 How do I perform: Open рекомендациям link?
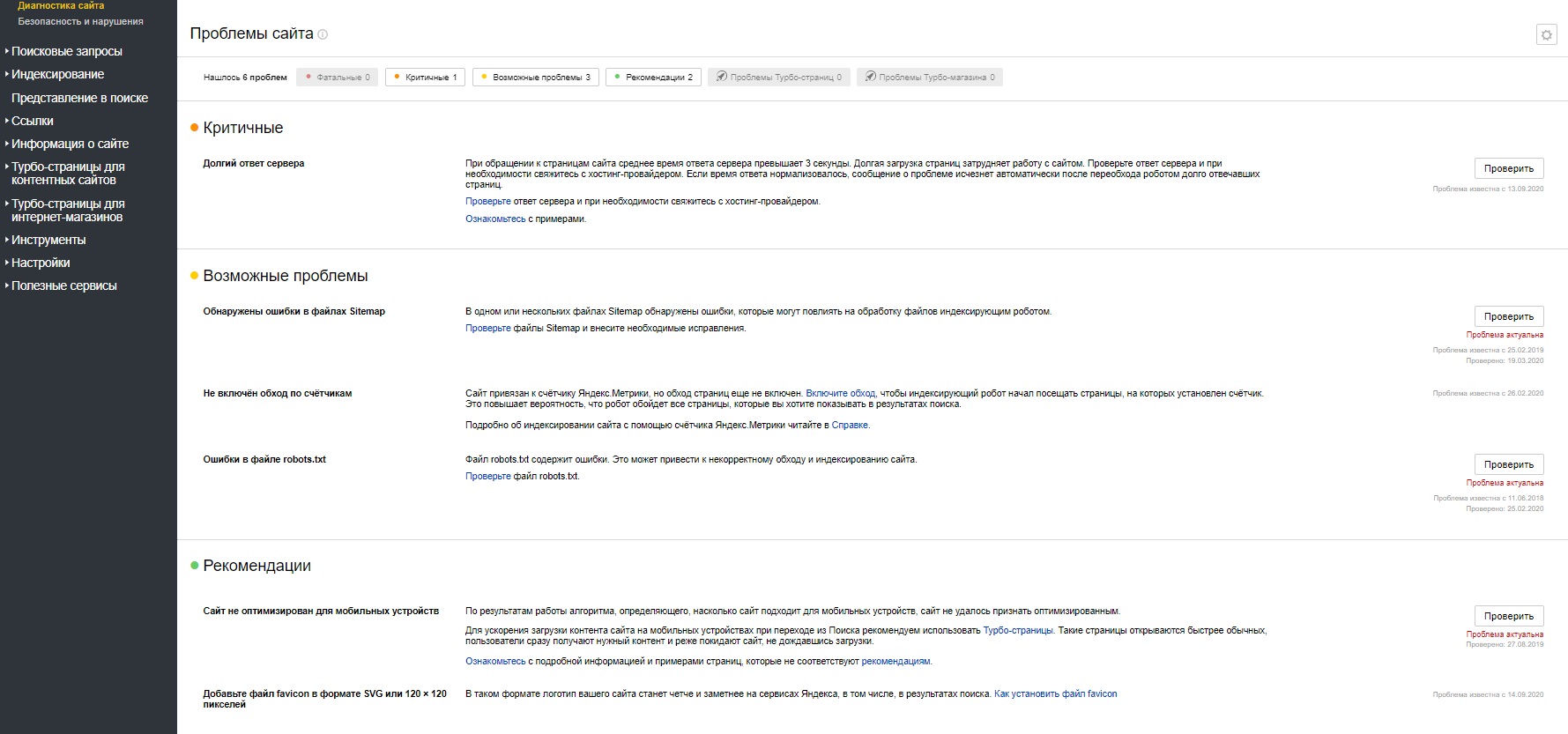[895, 662]
